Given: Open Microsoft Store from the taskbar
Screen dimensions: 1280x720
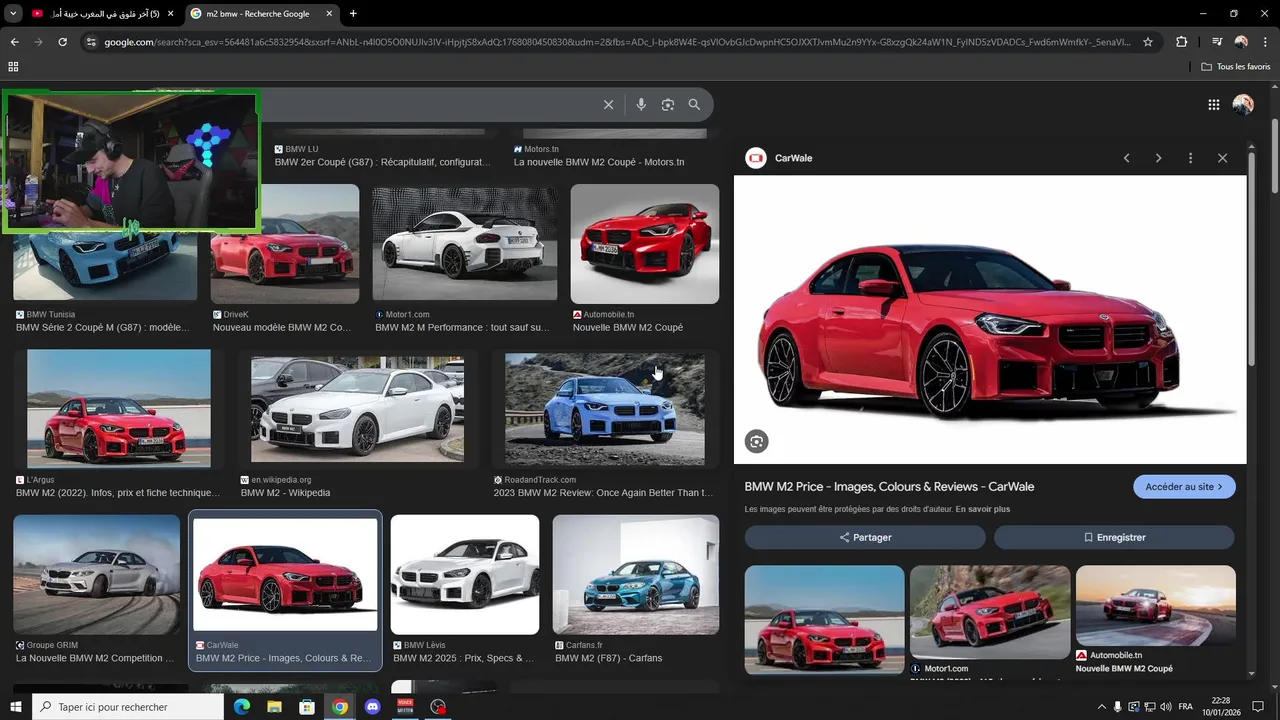Looking at the screenshot, I should point(307,707).
